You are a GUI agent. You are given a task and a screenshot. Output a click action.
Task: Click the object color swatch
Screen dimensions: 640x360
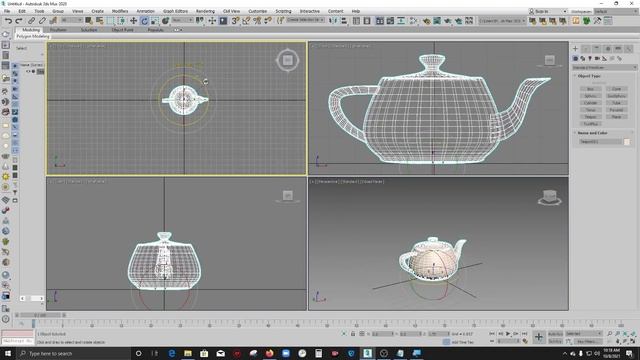point(627,142)
